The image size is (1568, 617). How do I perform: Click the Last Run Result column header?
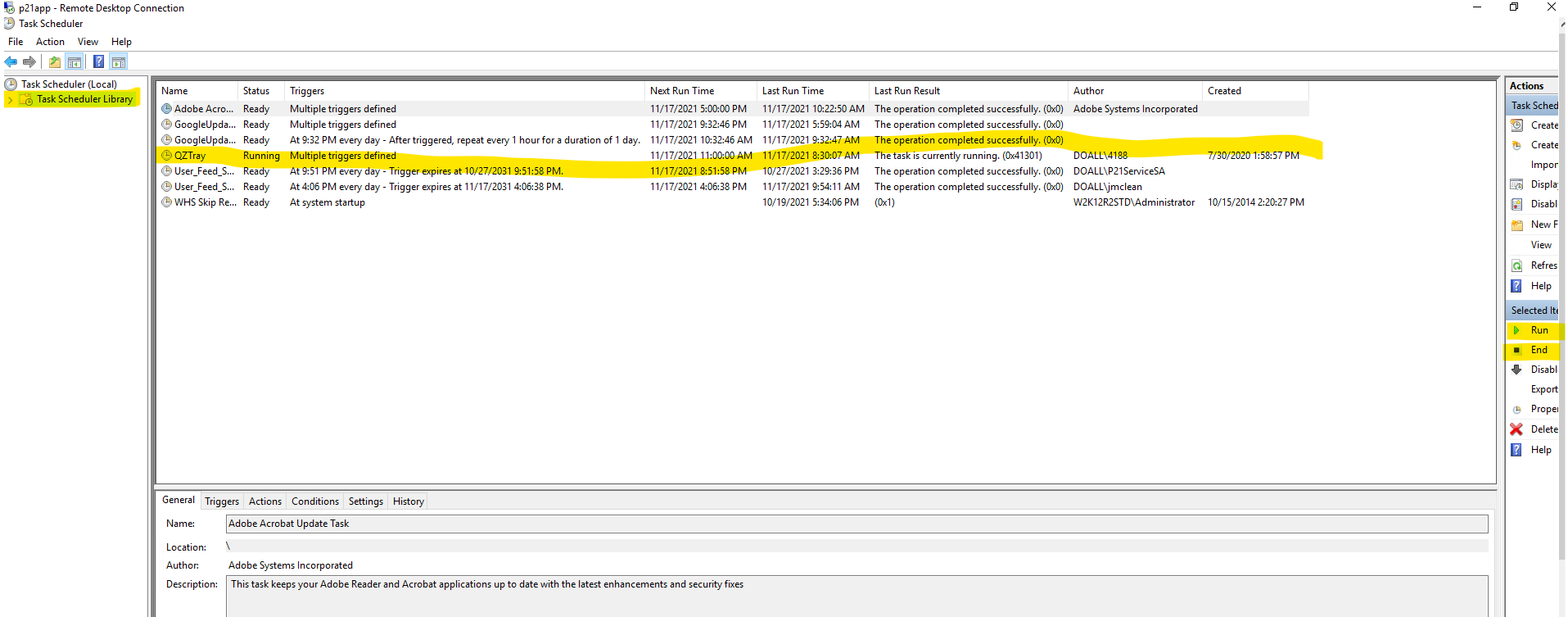pos(906,91)
